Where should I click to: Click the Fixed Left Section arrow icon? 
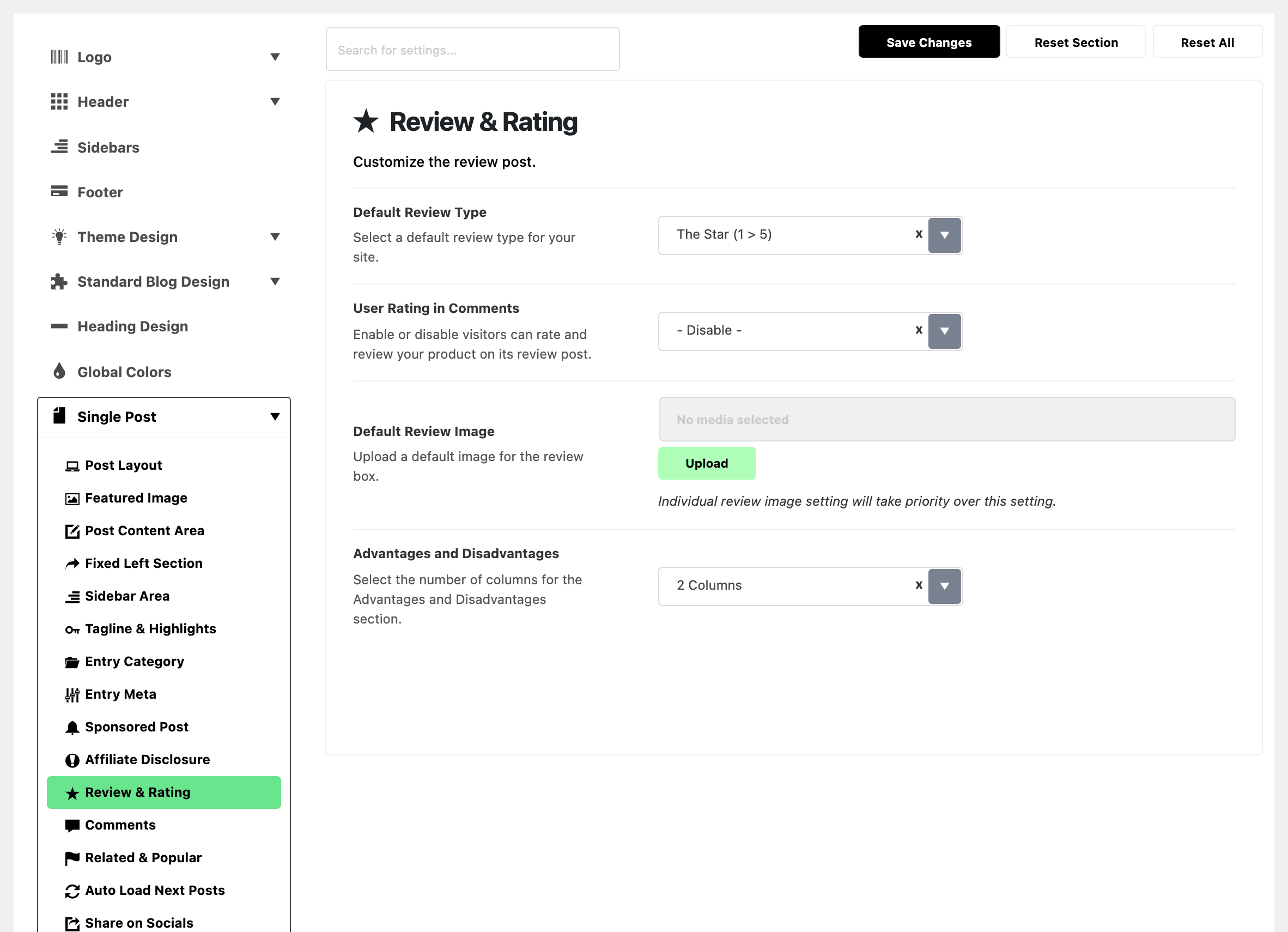(x=72, y=564)
